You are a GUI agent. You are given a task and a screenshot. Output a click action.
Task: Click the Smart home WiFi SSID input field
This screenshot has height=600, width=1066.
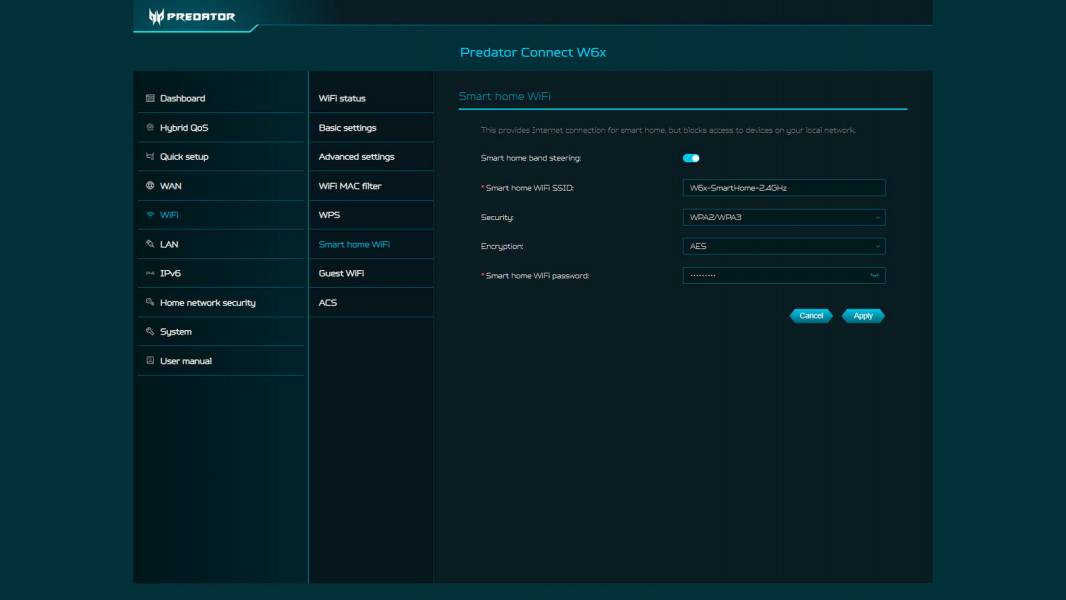point(783,187)
